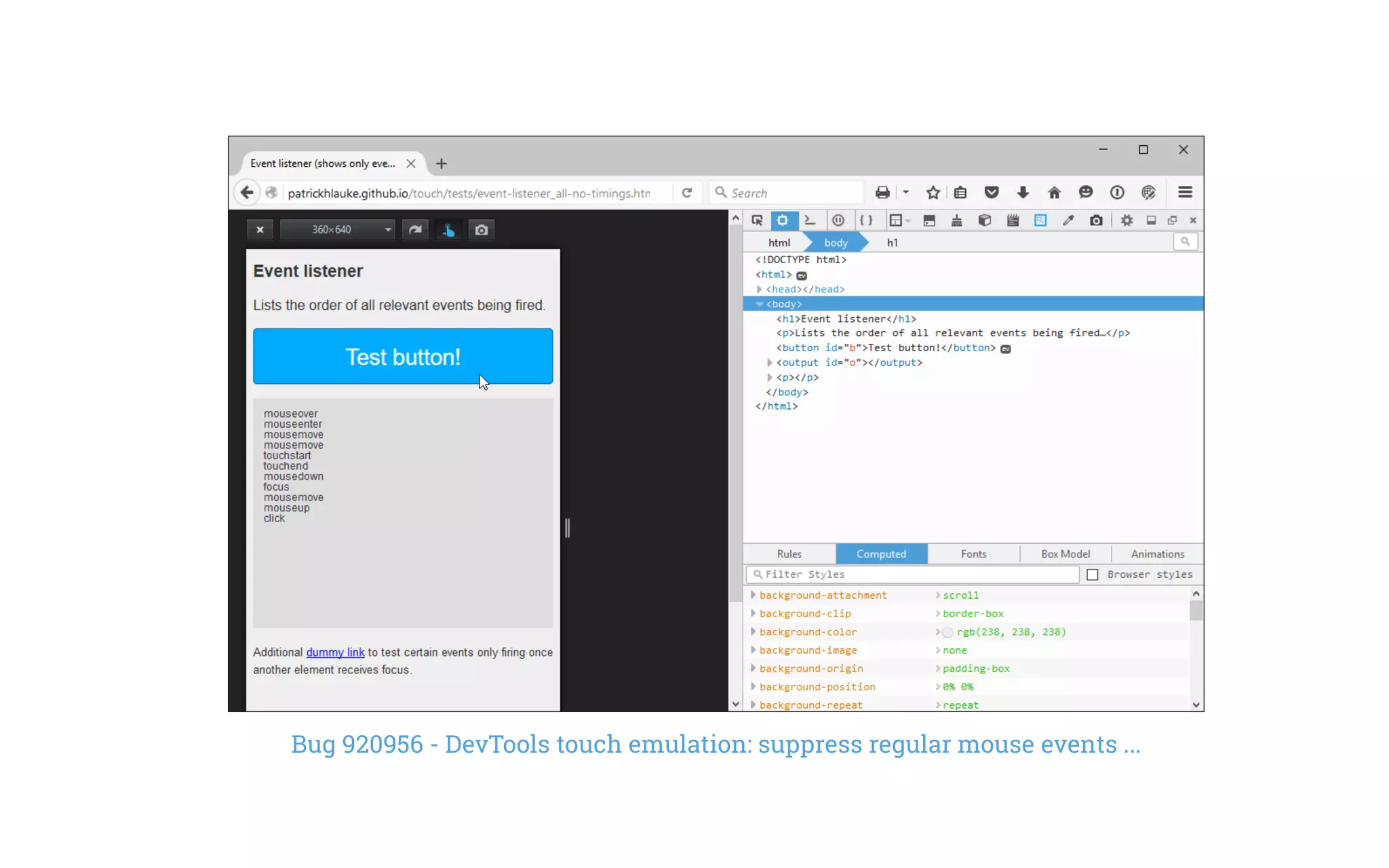Dock DevTools to bottom icon
This screenshot has width=1389, height=868.
pyautogui.click(x=1151, y=220)
